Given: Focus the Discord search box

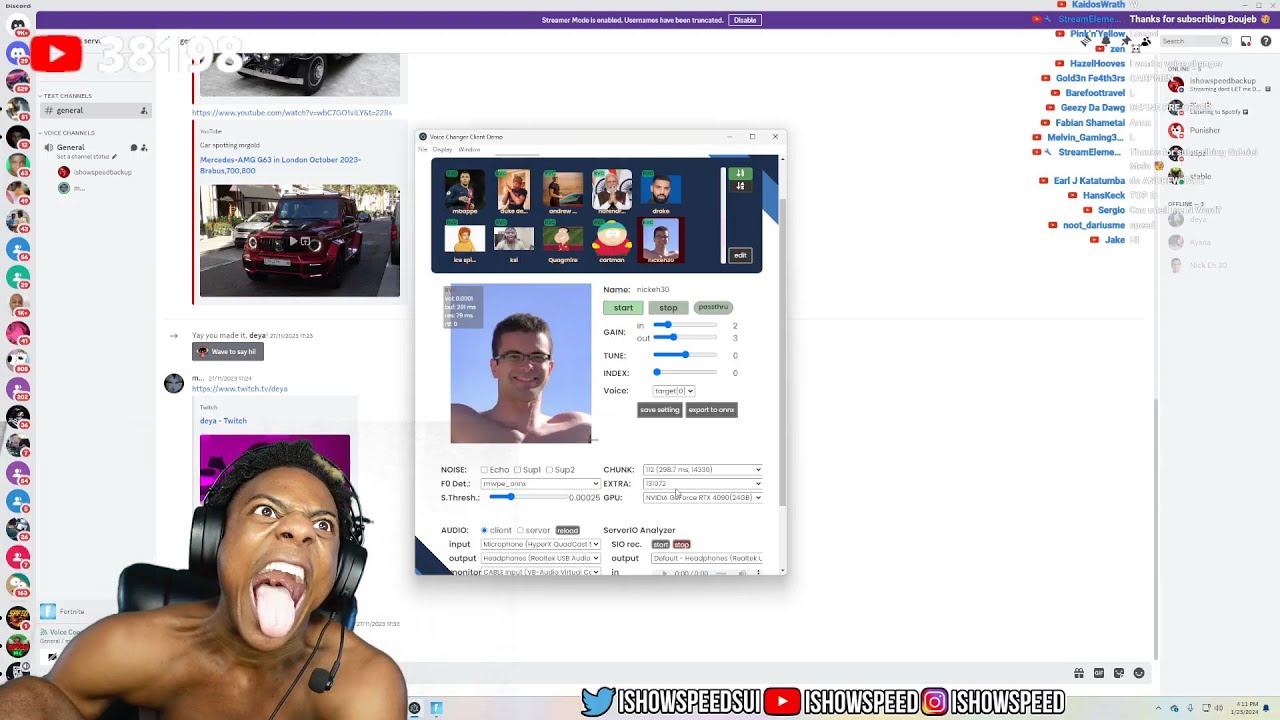Looking at the screenshot, I should click(x=1195, y=41).
